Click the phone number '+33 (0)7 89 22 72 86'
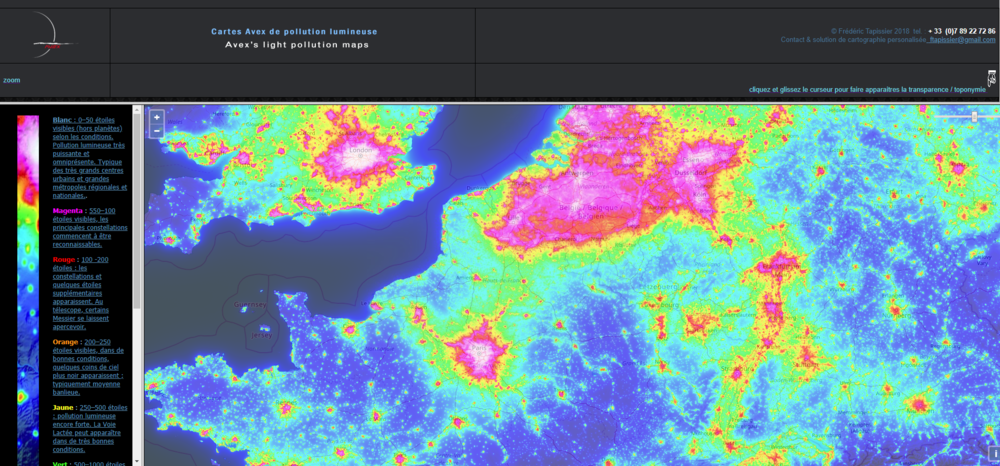 click(x=962, y=31)
